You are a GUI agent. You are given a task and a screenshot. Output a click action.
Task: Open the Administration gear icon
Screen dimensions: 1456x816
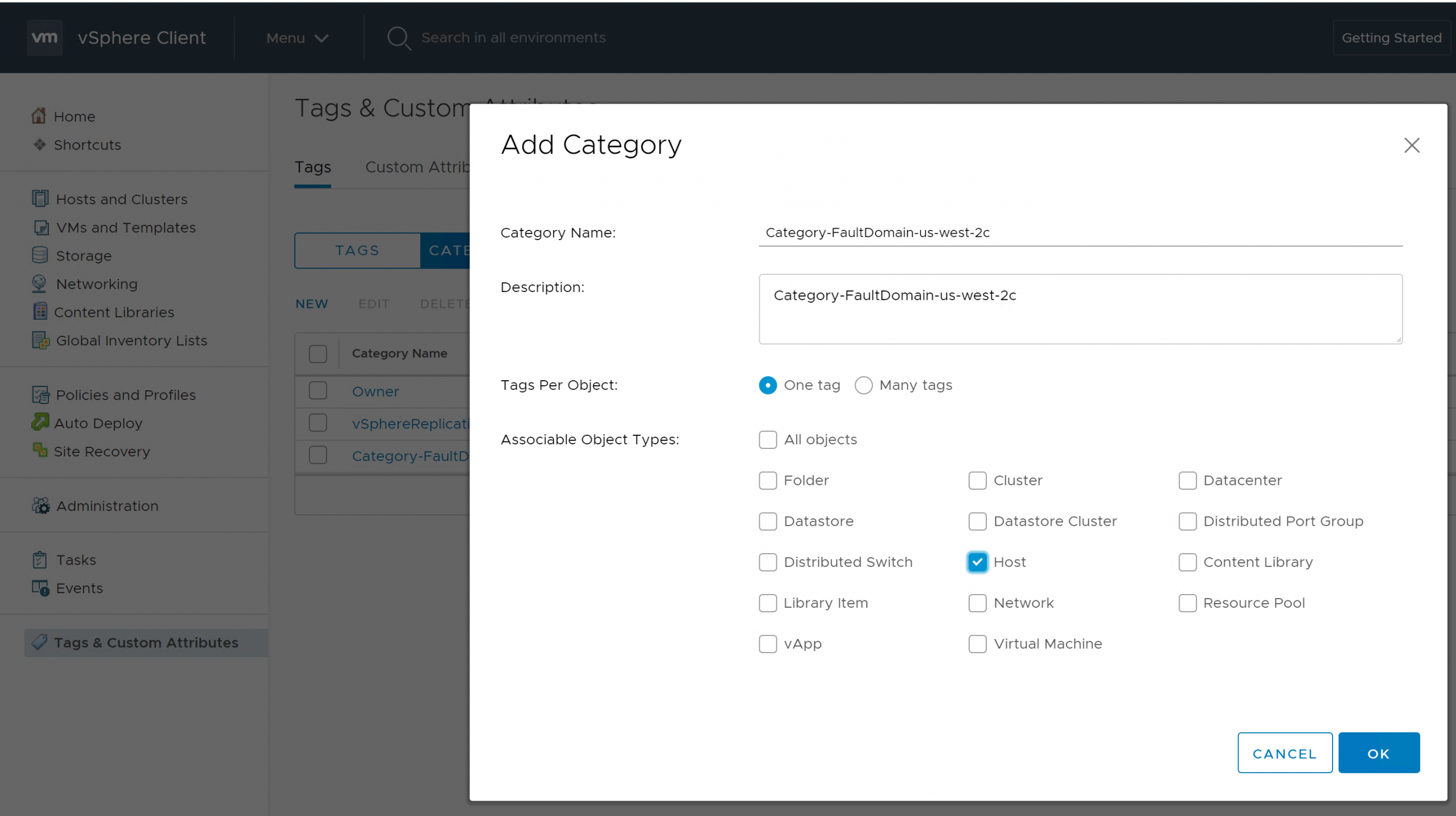coord(40,505)
